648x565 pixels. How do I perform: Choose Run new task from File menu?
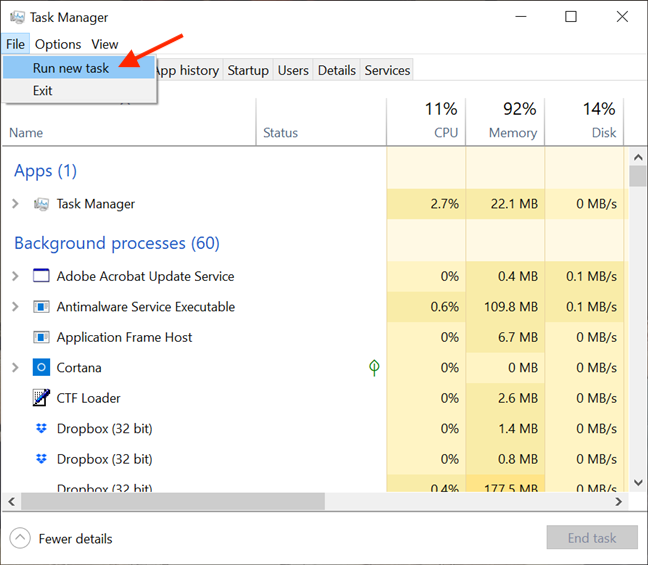click(79, 68)
